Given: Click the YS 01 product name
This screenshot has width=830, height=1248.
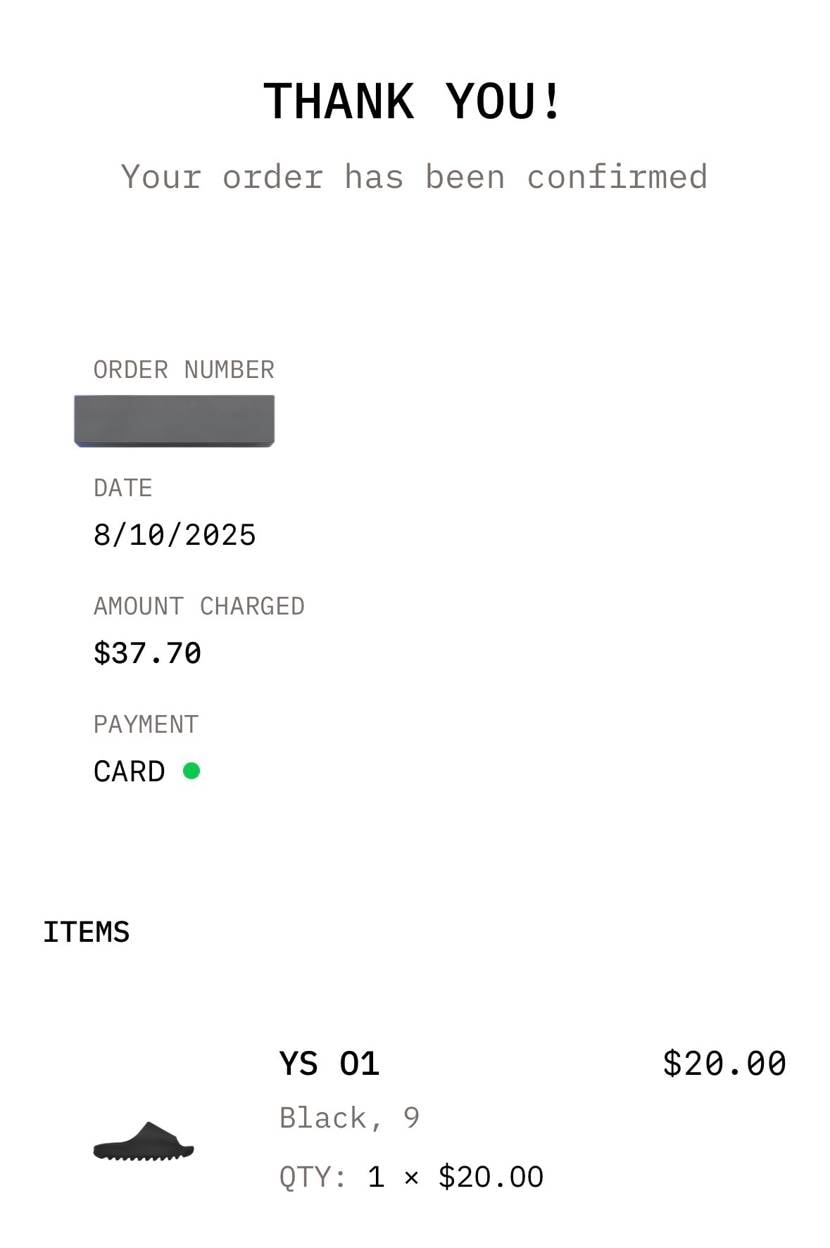Looking at the screenshot, I should (x=329, y=1063).
